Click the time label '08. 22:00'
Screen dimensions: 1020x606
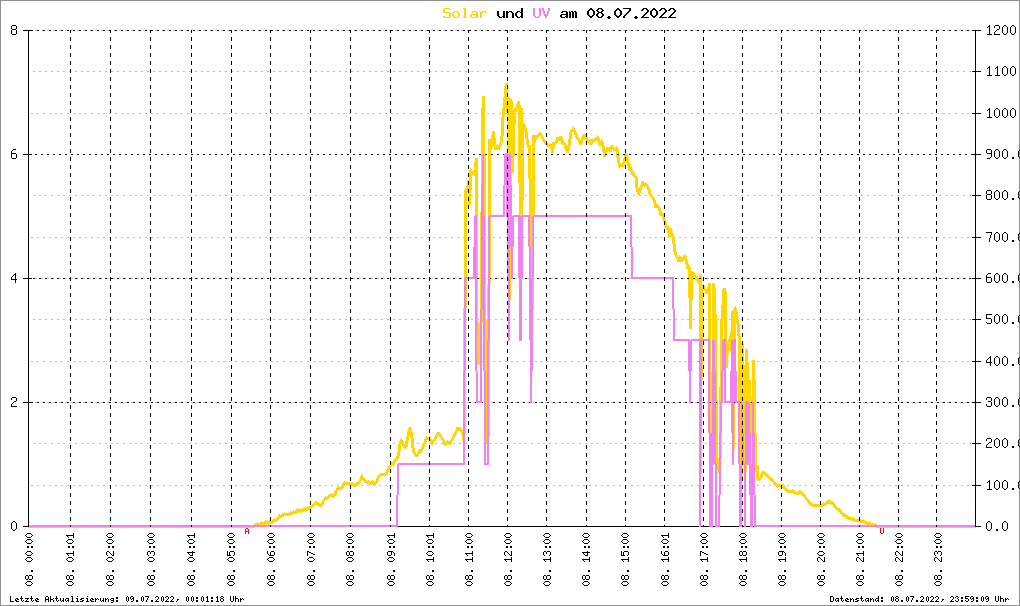899,560
